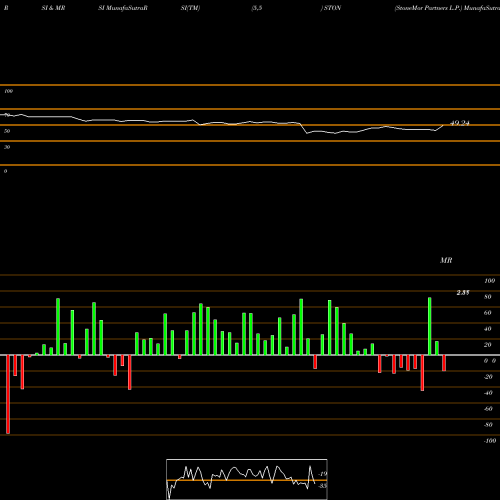
Task: Click the MR value 2.85 label
Action: [x=463, y=293]
